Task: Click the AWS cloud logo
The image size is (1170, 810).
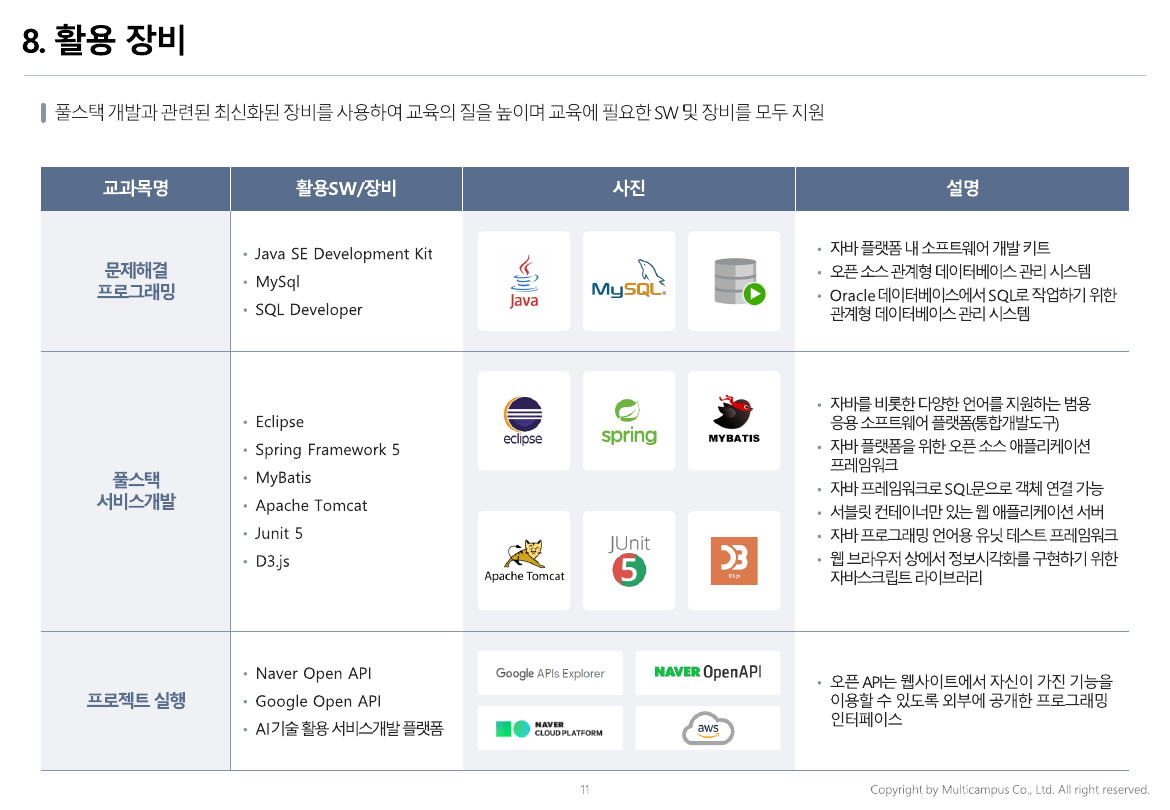Action: (708, 729)
